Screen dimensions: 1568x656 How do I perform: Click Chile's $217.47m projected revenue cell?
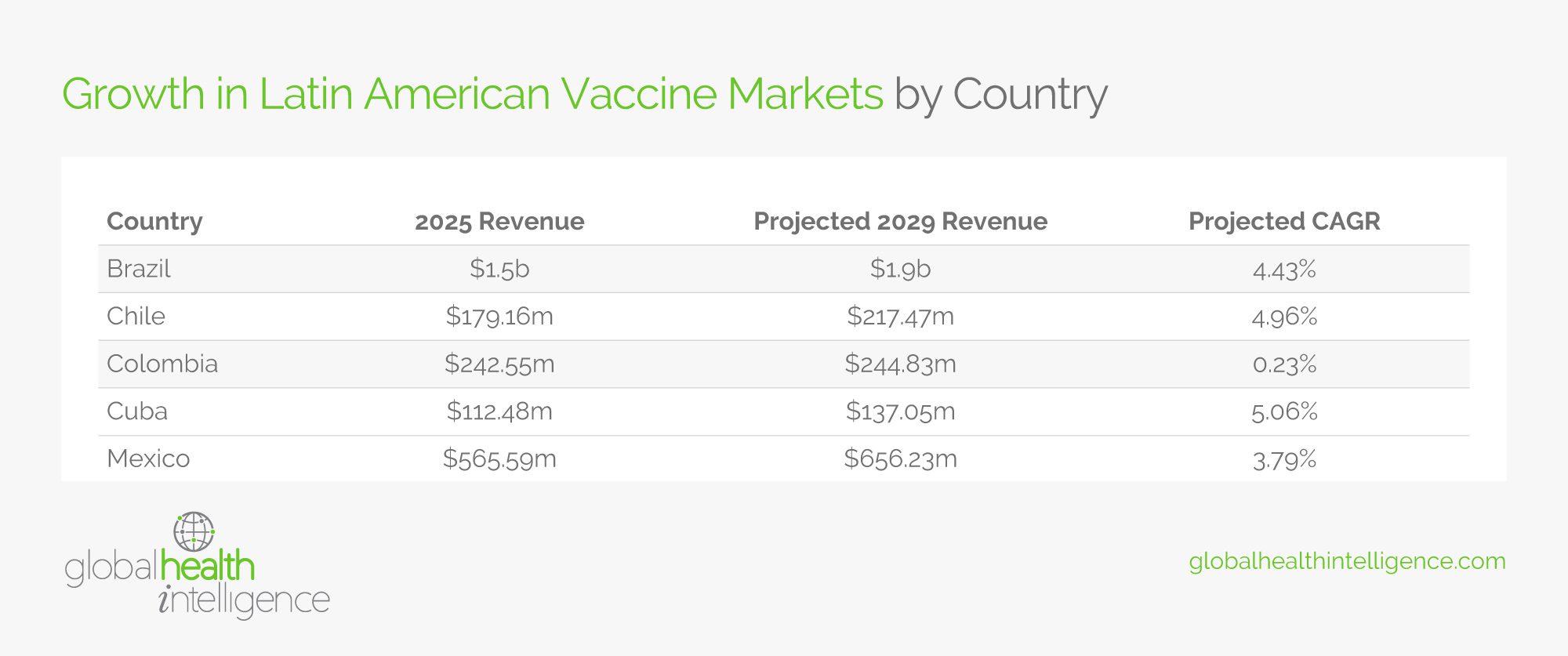click(x=900, y=316)
